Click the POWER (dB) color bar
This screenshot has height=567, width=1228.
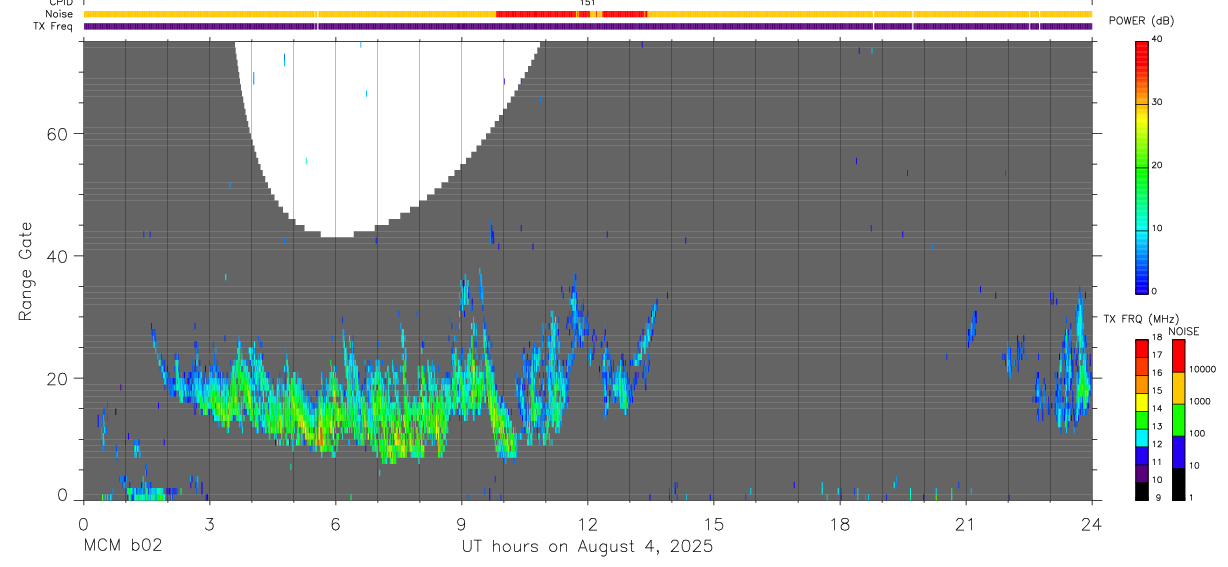point(1142,166)
